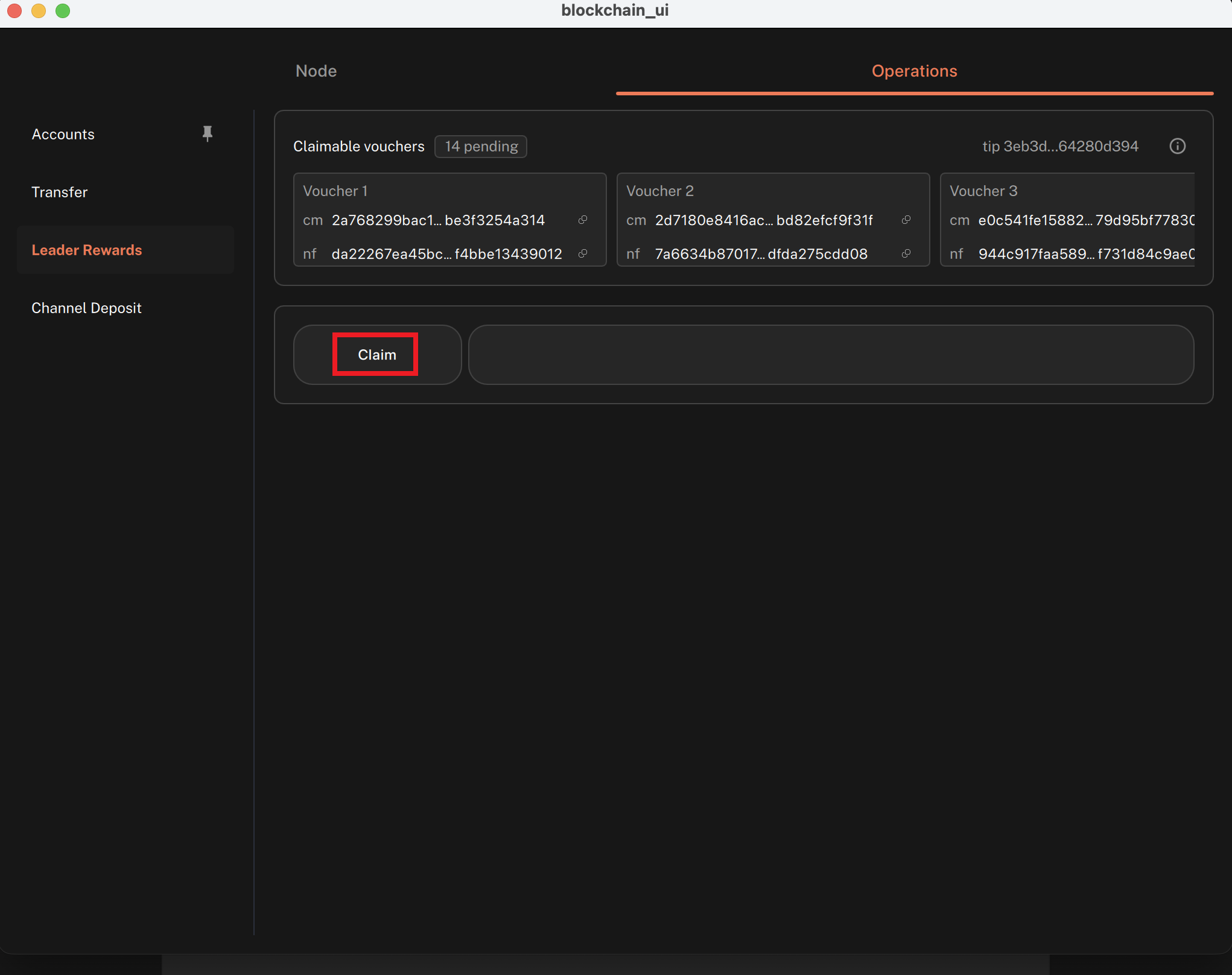The height and width of the screenshot is (975, 1232).
Task: Select Leader Rewards in sidebar
Action: pos(87,250)
